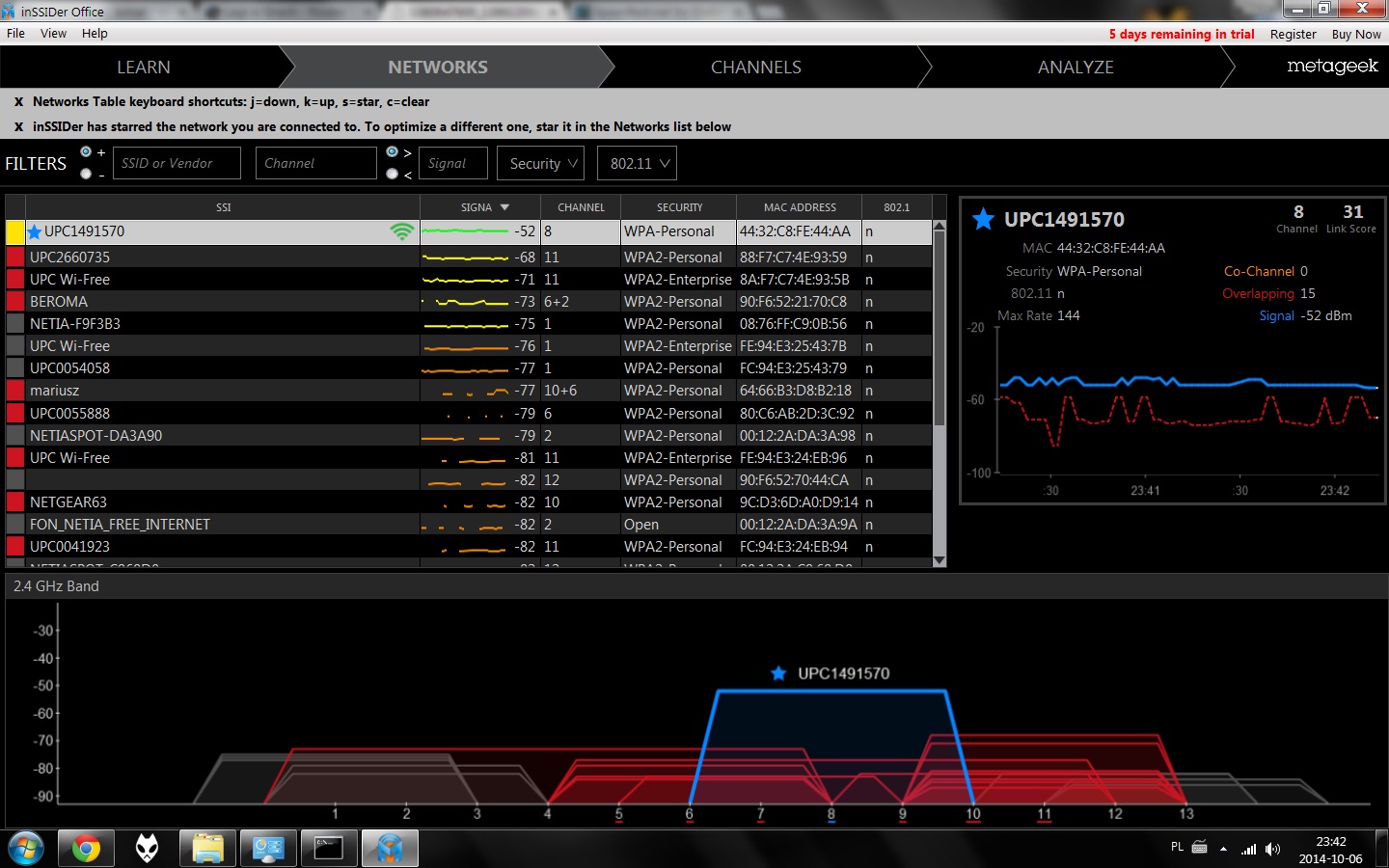
Task: Click the networks list scrollbar thumb
Action: point(940,329)
